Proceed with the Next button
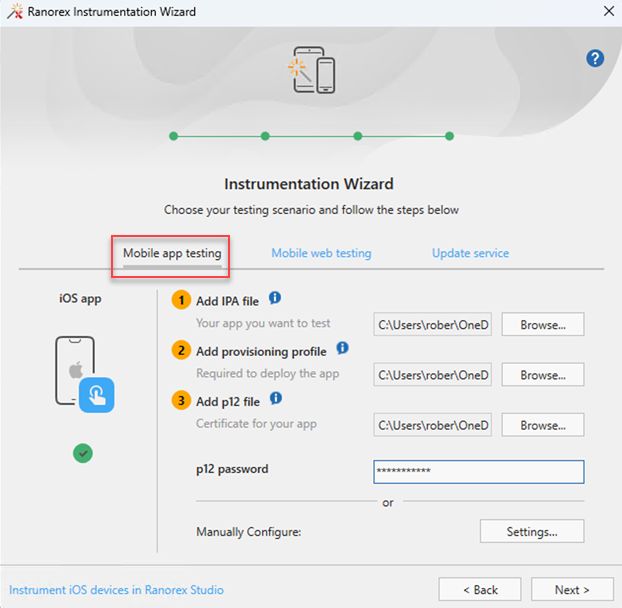This screenshot has height=608, width=622. 572,589
